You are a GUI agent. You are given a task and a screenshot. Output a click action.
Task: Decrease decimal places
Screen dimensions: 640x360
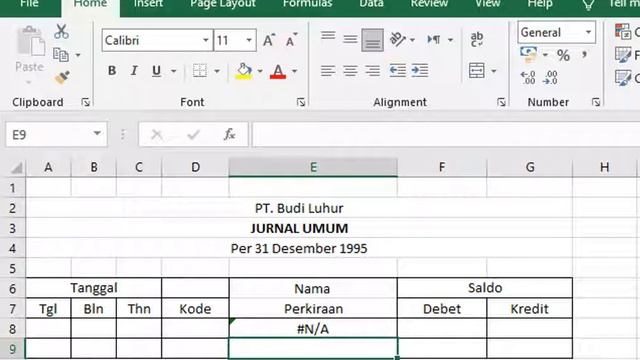click(x=550, y=78)
